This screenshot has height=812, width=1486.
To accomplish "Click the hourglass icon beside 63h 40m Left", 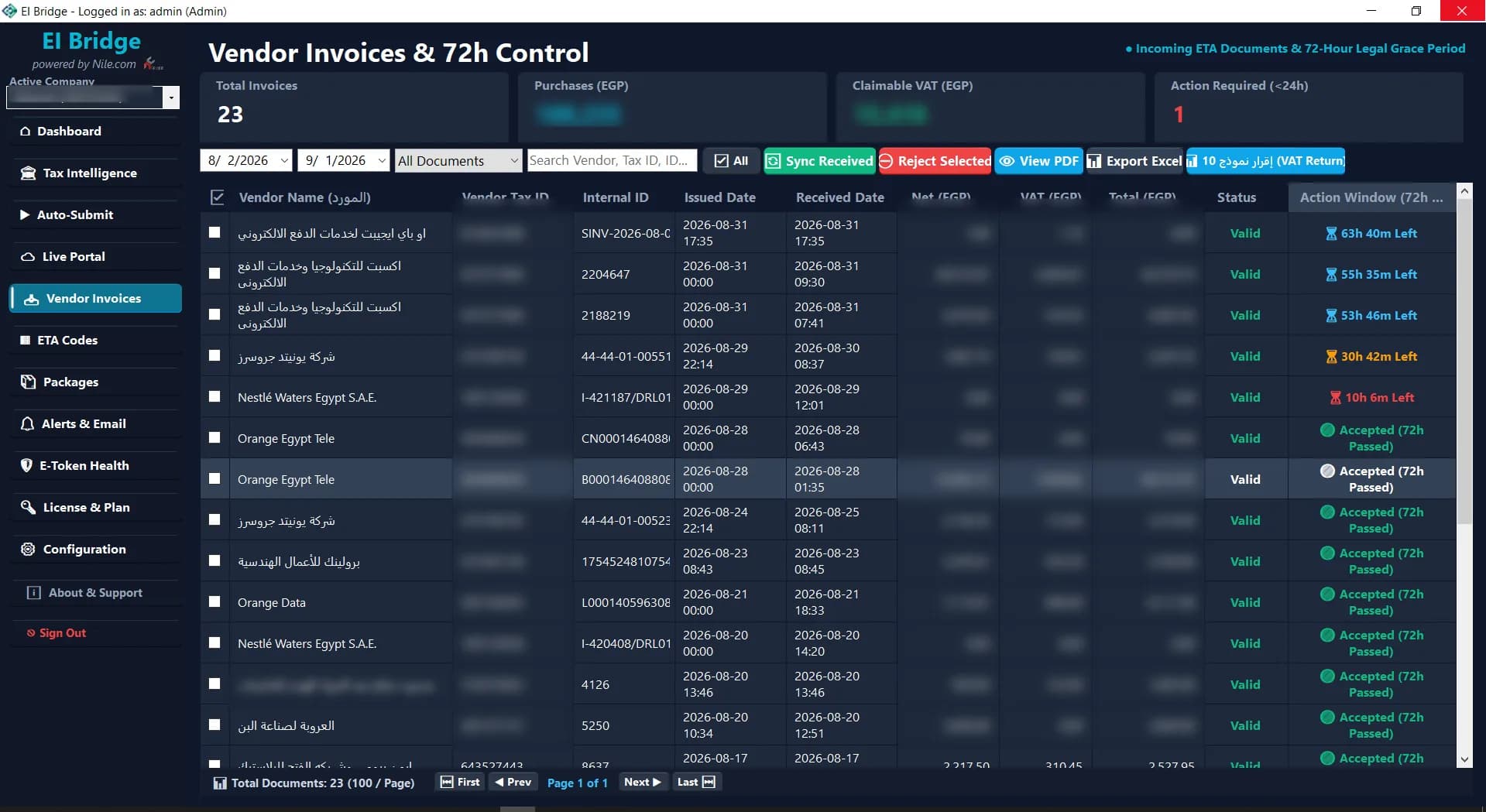I will pos(1331,234).
